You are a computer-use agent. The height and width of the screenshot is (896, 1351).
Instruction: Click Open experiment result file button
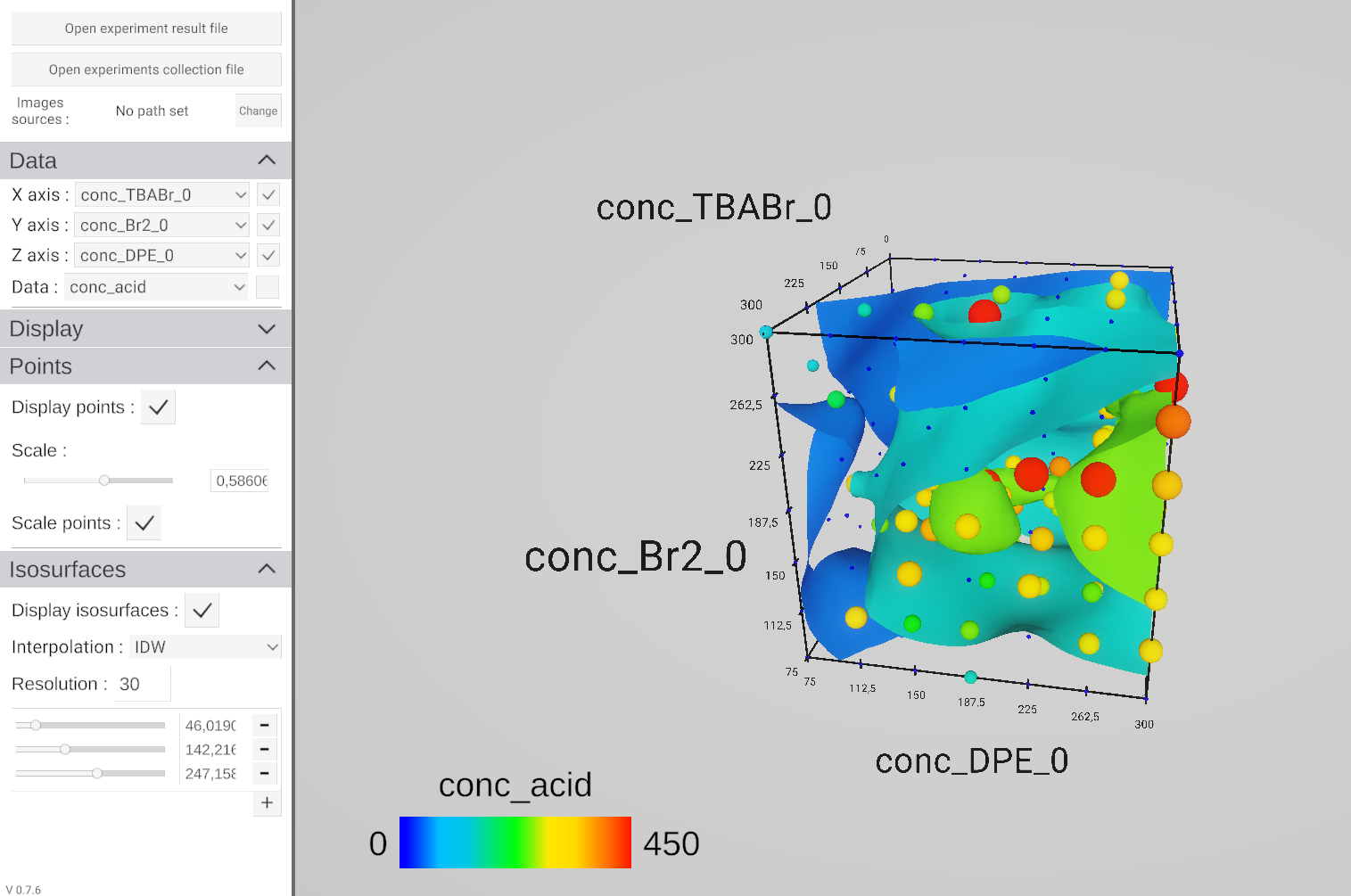[x=146, y=29]
